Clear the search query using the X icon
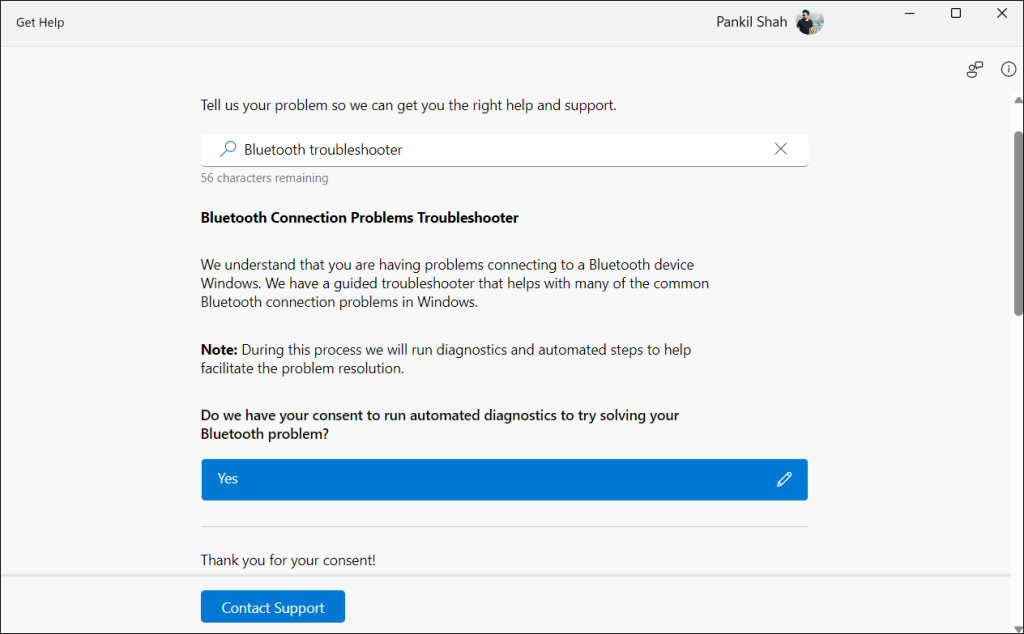Image resolution: width=1024 pixels, height=634 pixels. click(x=780, y=148)
